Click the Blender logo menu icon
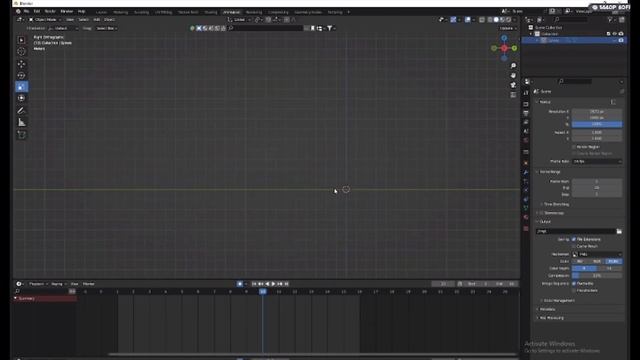Screen dimensions: 640x360 [x=18, y=11]
